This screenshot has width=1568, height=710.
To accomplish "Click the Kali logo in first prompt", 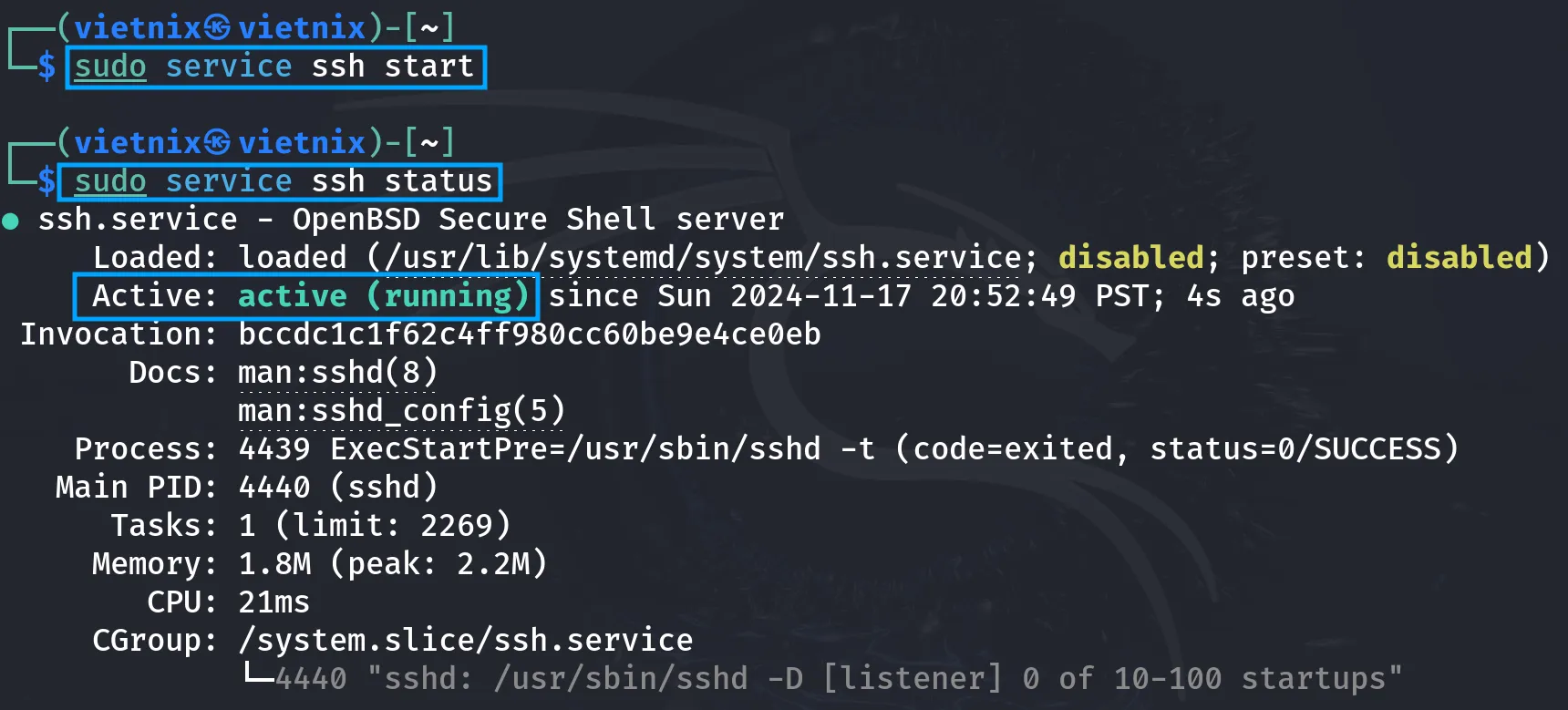I will (x=218, y=28).
